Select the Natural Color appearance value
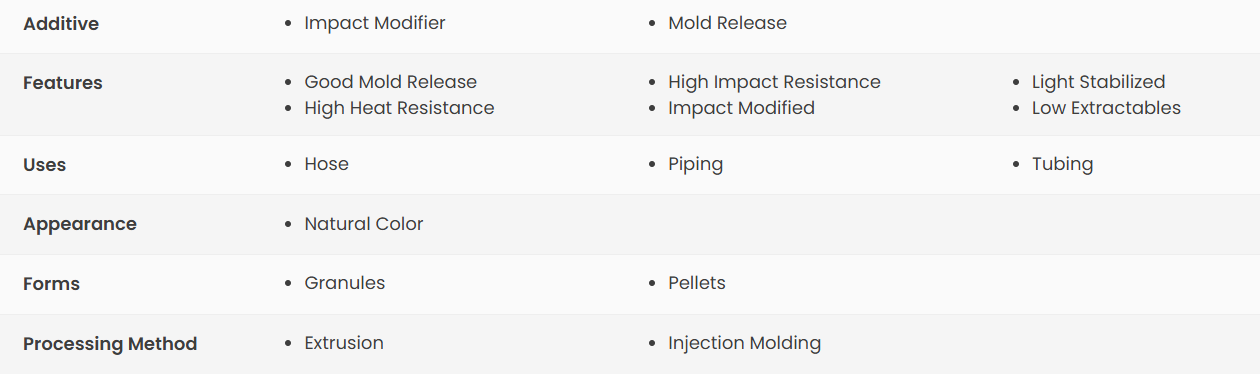1260x382 pixels. click(x=364, y=224)
